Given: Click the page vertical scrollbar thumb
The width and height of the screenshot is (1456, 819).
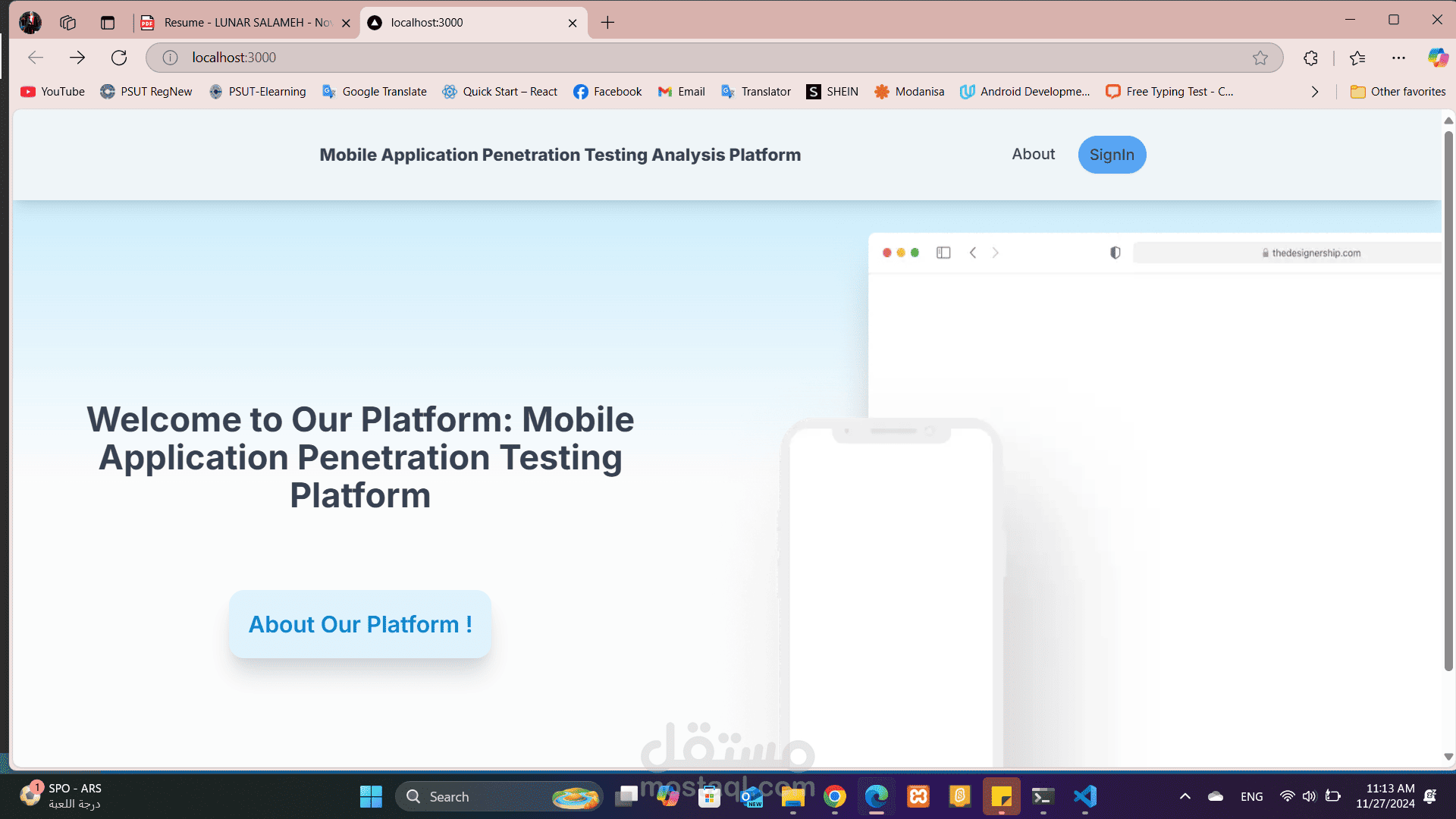Looking at the screenshot, I should (1448, 402).
